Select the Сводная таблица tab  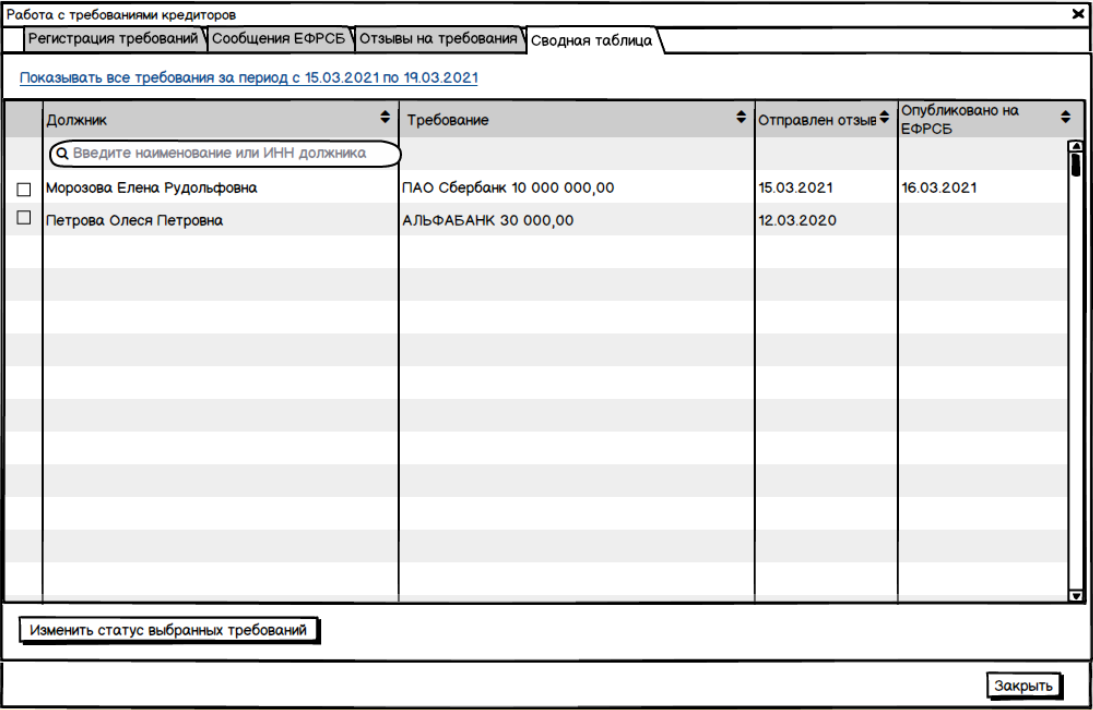coord(591,41)
